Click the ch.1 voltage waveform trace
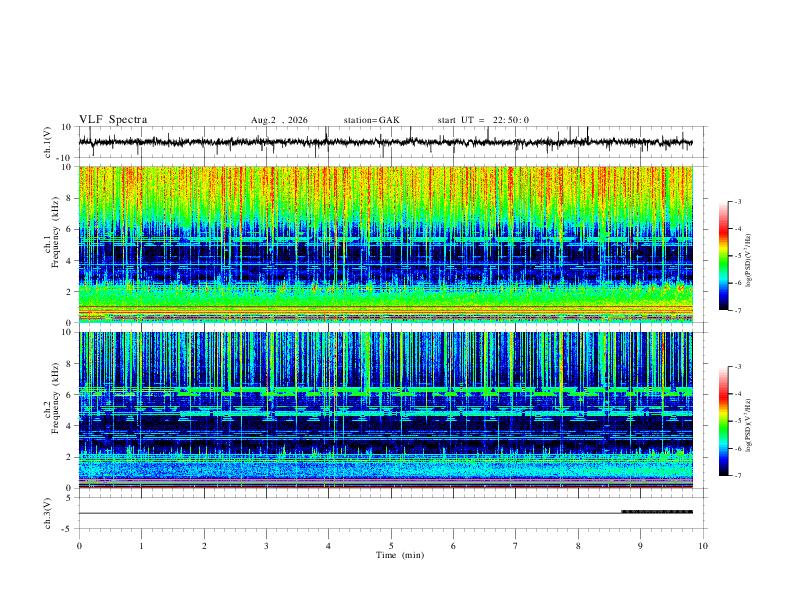Screen dimensions: 792x612 385,142
